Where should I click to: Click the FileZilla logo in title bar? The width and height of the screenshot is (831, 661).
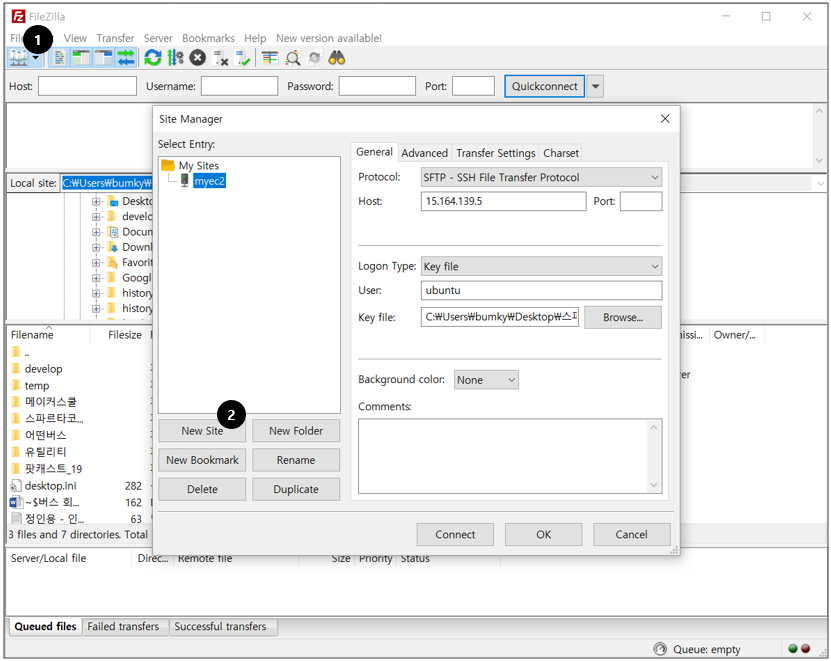19,16
